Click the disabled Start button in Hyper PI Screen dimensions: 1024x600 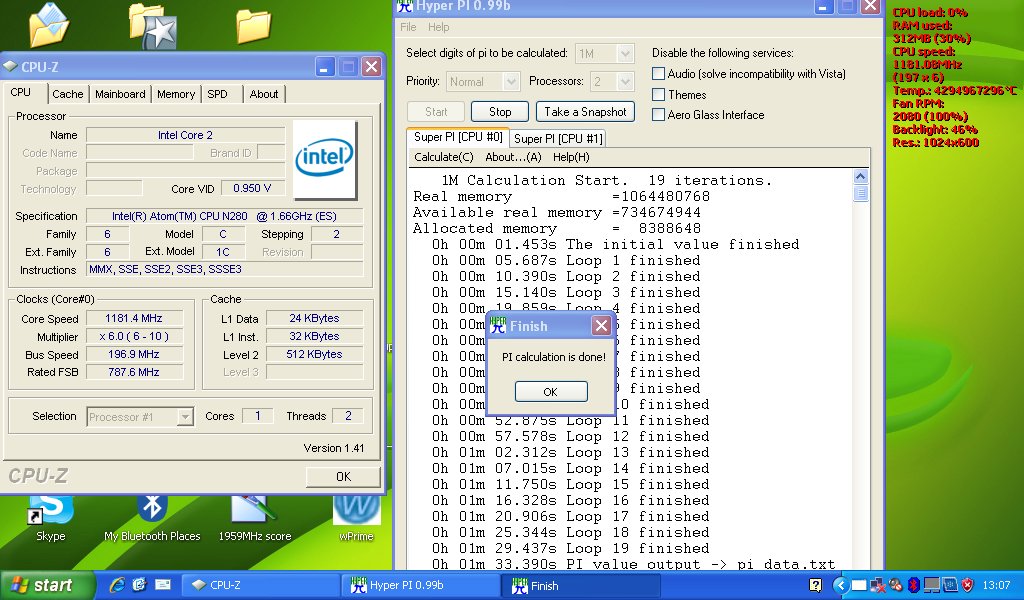436,112
